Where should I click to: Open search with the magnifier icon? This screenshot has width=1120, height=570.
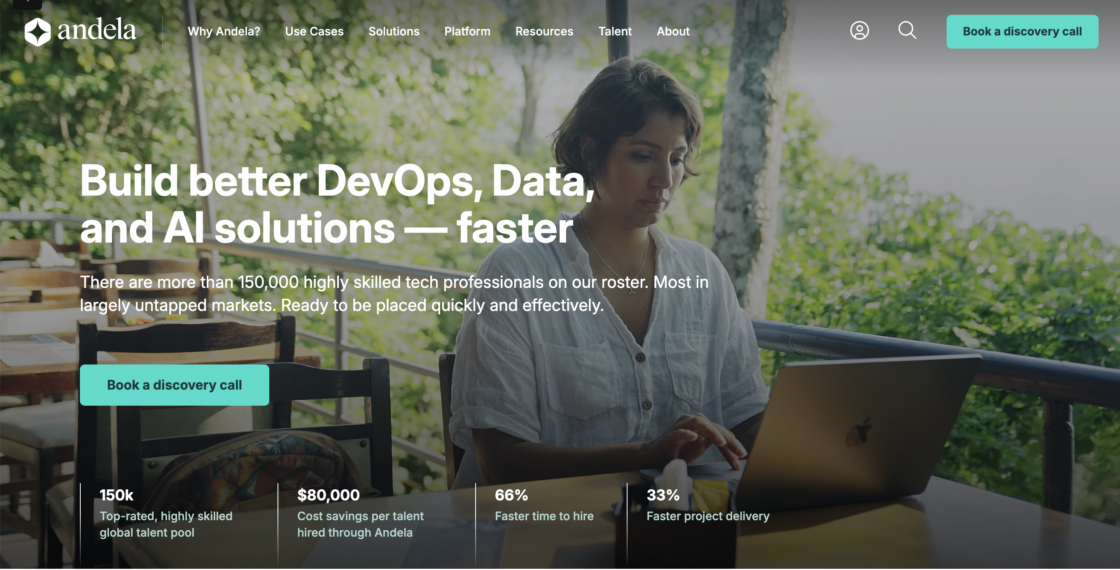click(907, 31)
